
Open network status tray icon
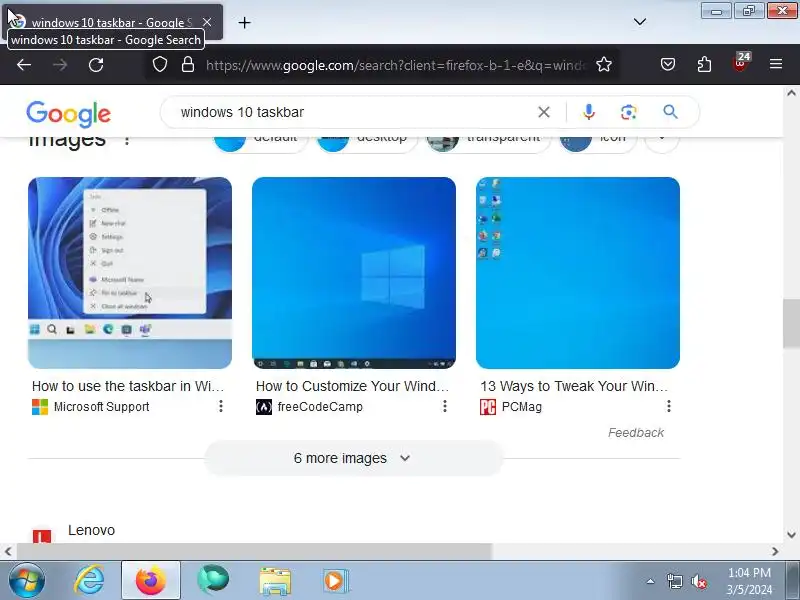(674, 581)
